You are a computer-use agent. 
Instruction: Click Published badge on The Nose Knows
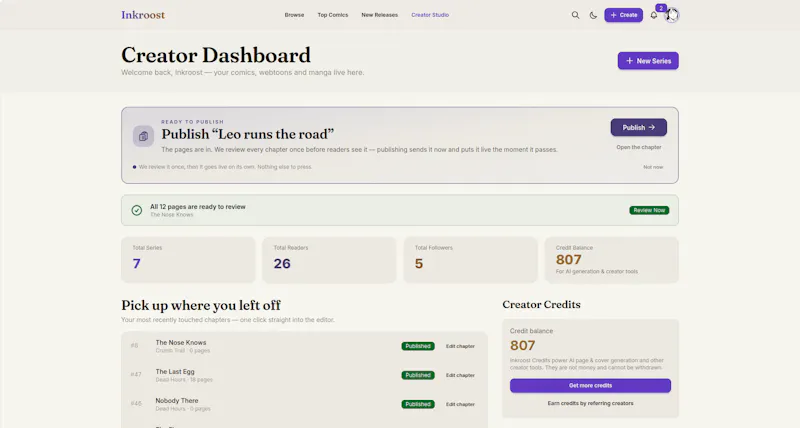(x=418, y=346)
